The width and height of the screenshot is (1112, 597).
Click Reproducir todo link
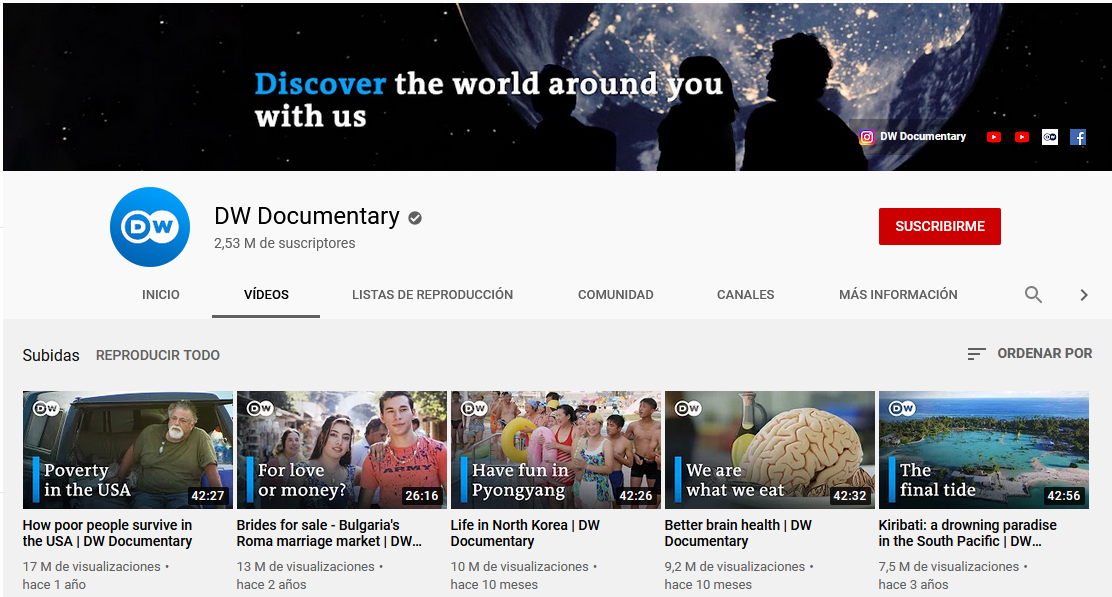(x=157, y=355)
